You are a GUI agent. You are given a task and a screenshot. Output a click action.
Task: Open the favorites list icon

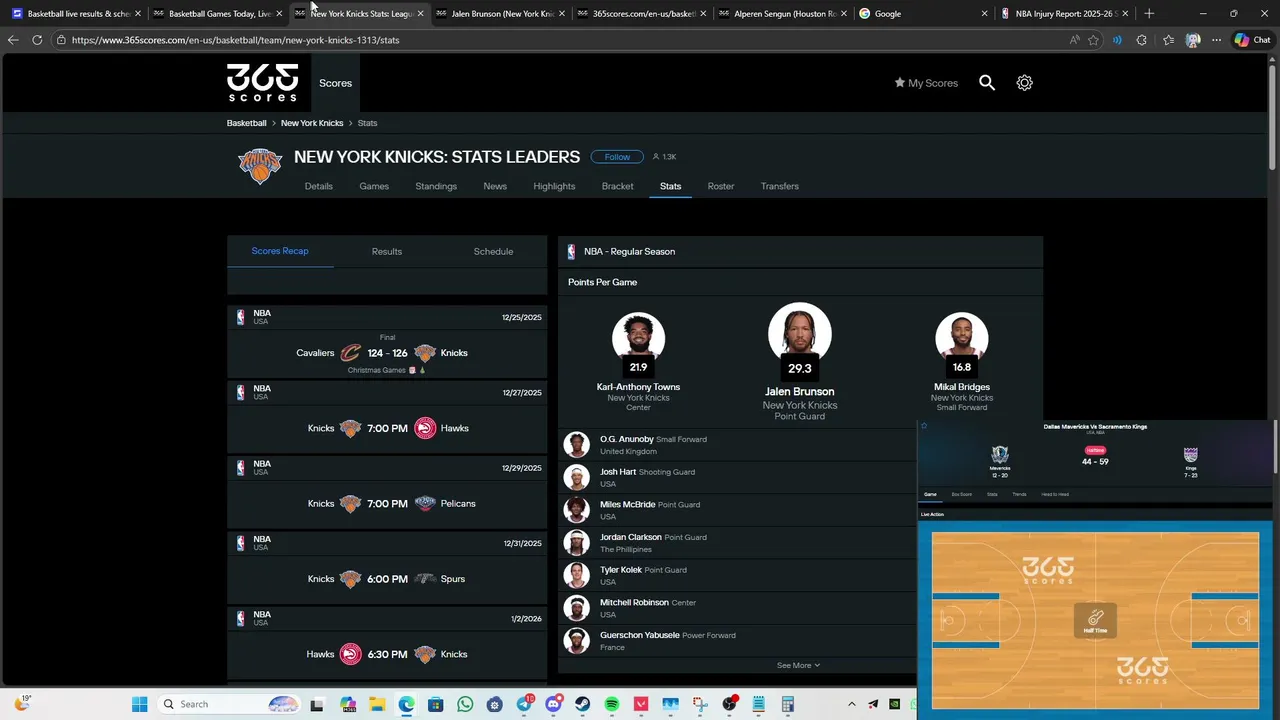1168,40
